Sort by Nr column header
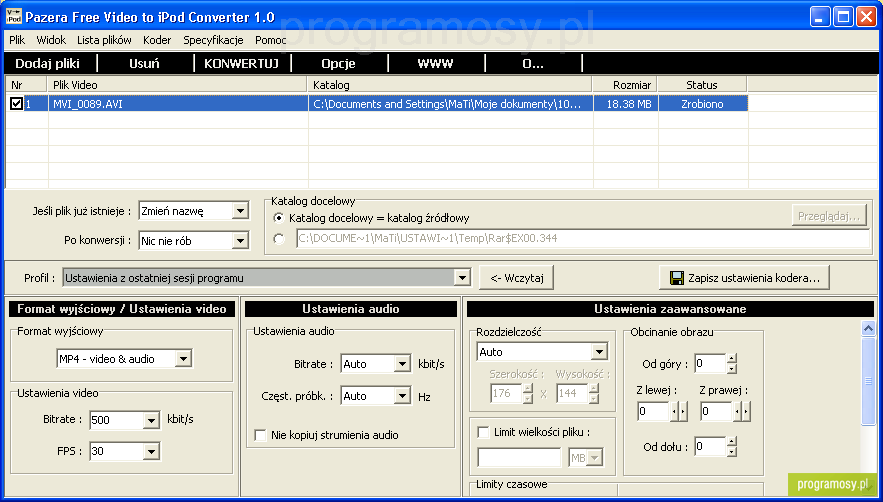The image size is (883, 502). click(26, 85)
